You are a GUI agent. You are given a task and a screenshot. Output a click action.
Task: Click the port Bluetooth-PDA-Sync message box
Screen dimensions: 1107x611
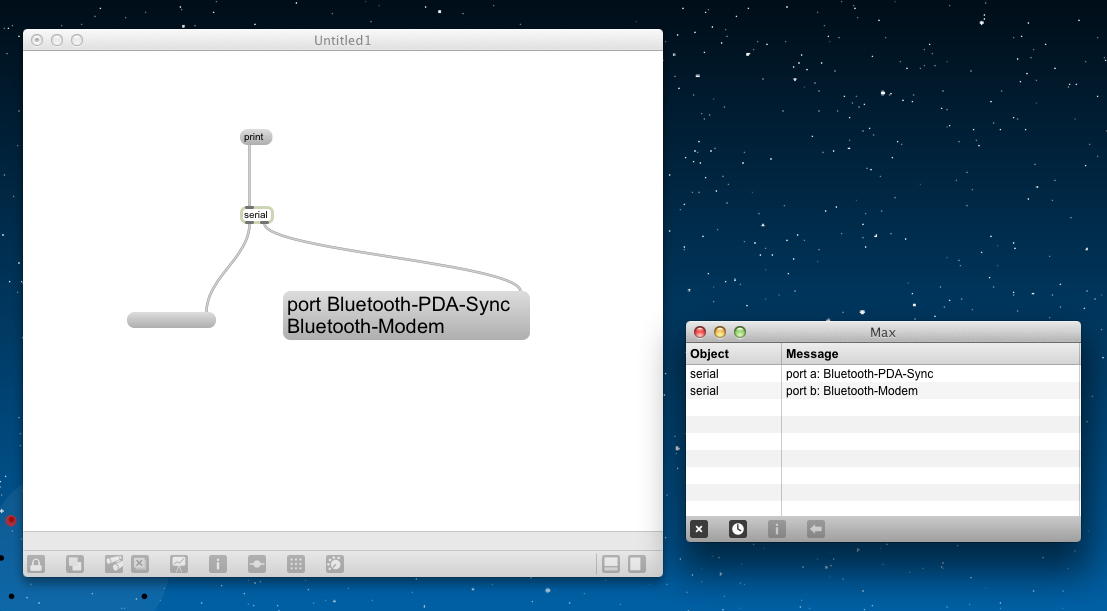[406, 315]
